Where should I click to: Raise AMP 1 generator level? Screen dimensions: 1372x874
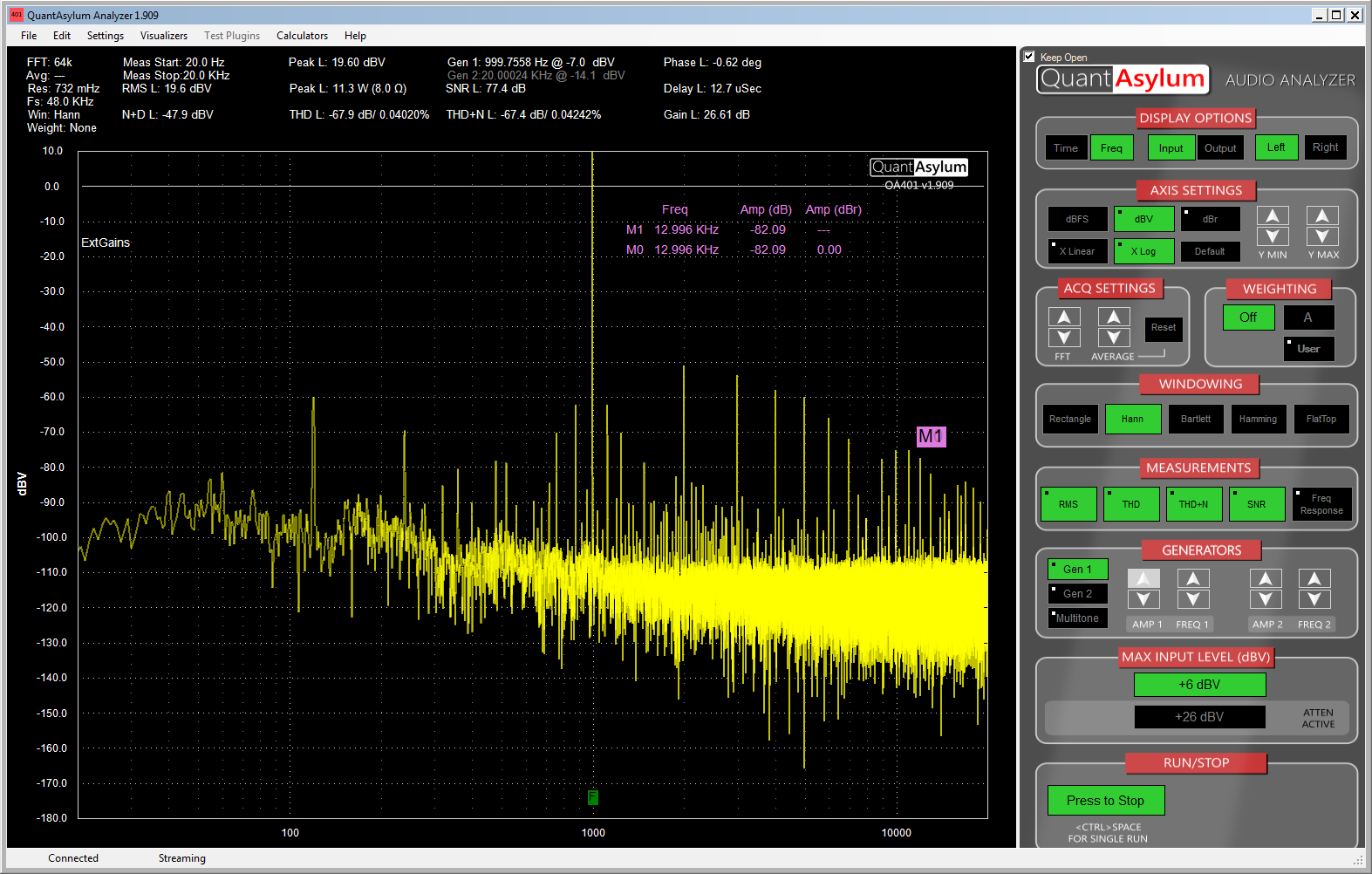click(1143, 578)
